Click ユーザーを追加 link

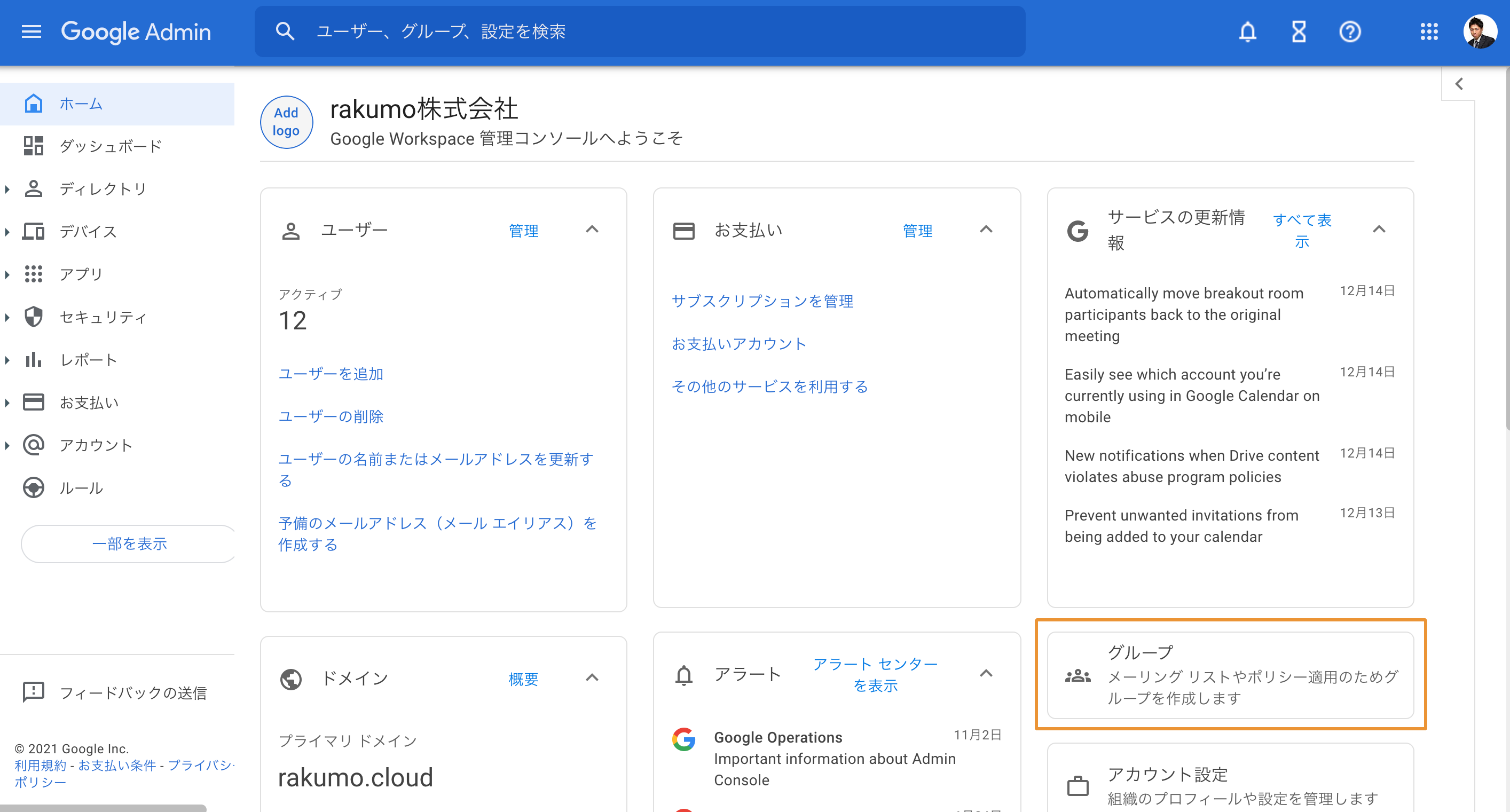tap(331, 374)
